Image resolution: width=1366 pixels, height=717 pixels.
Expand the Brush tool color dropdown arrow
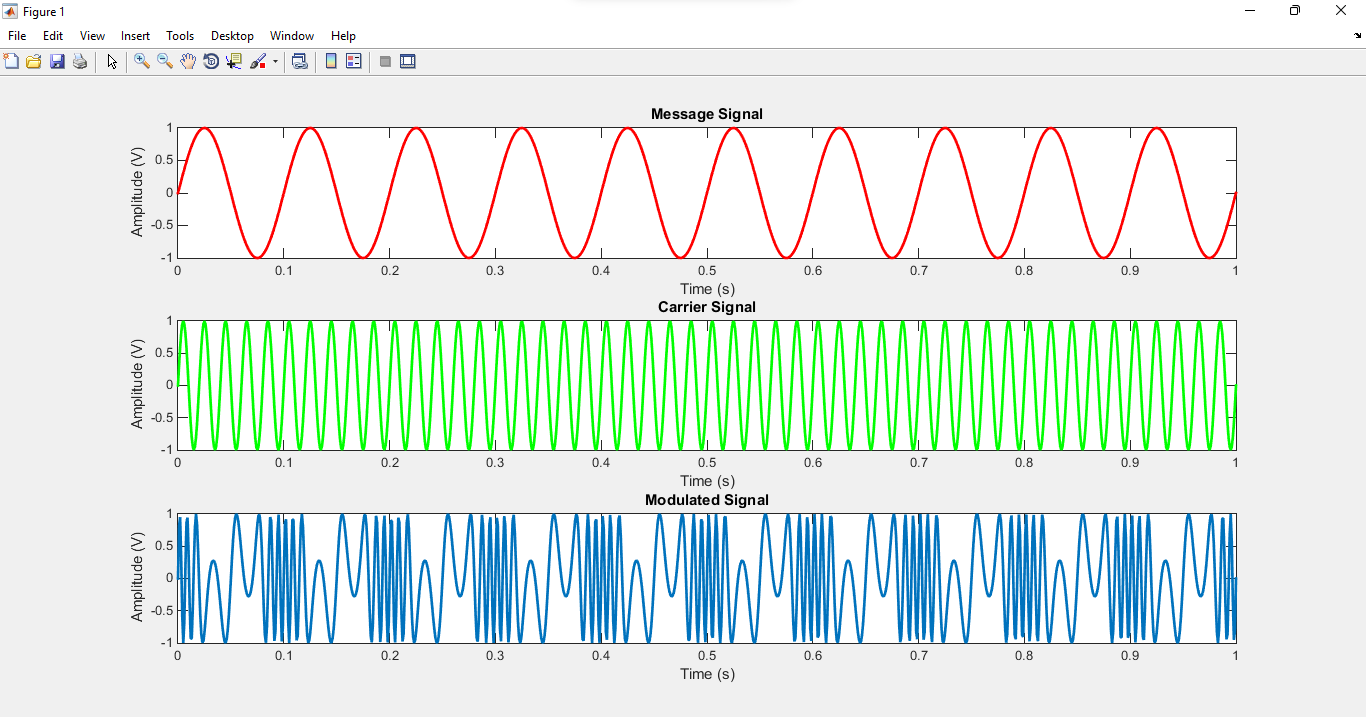pos(275,62)
